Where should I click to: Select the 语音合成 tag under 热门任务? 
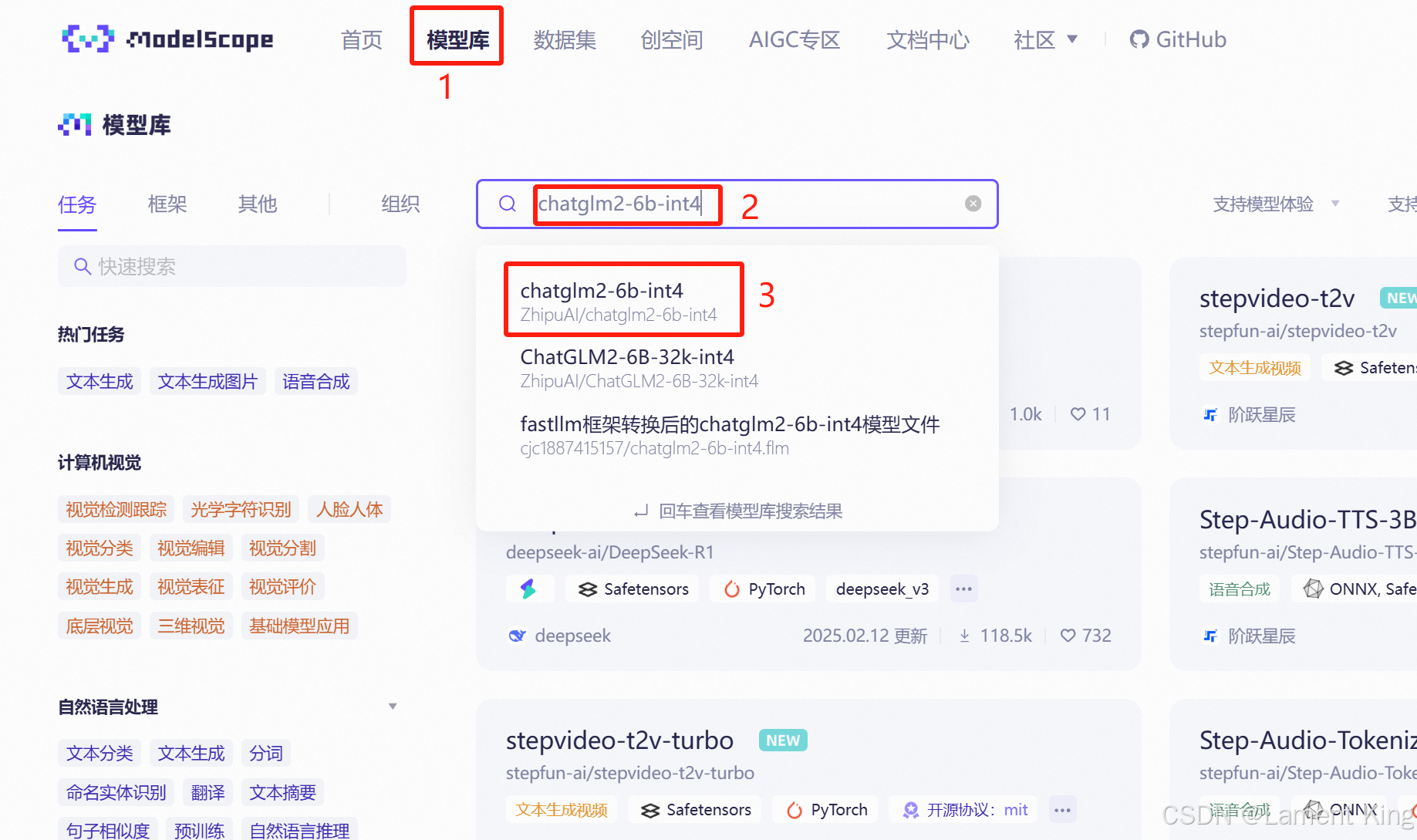[316, 381]
